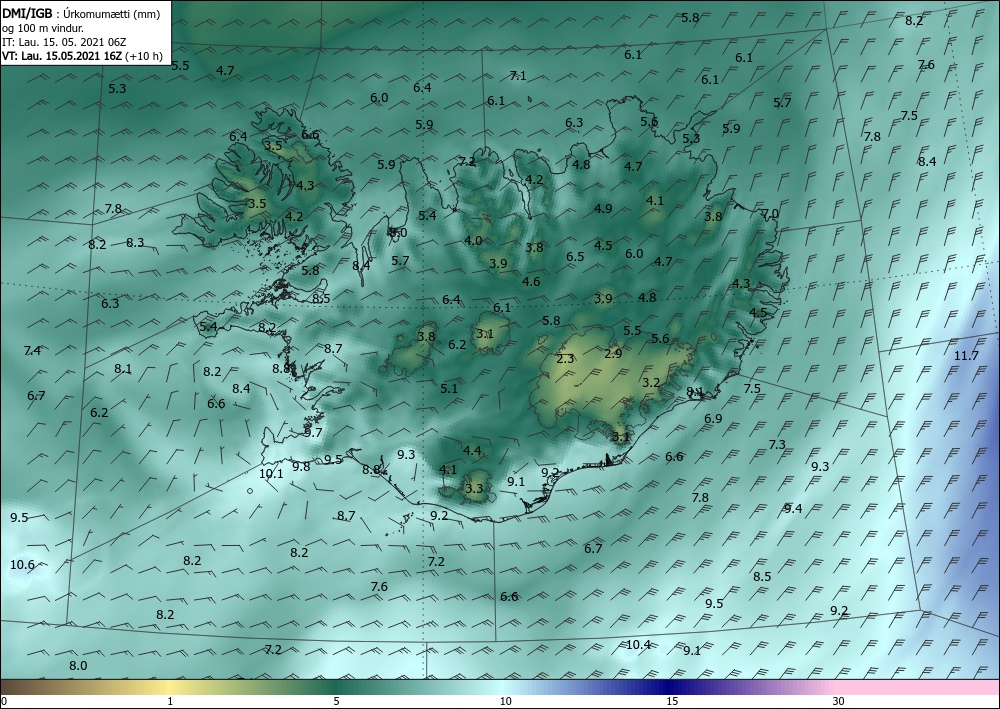Image resolution: width=1000 pixels, height=709 pixels.
Task: Click the map value 4.6
Action: click(x=531, y=281)
